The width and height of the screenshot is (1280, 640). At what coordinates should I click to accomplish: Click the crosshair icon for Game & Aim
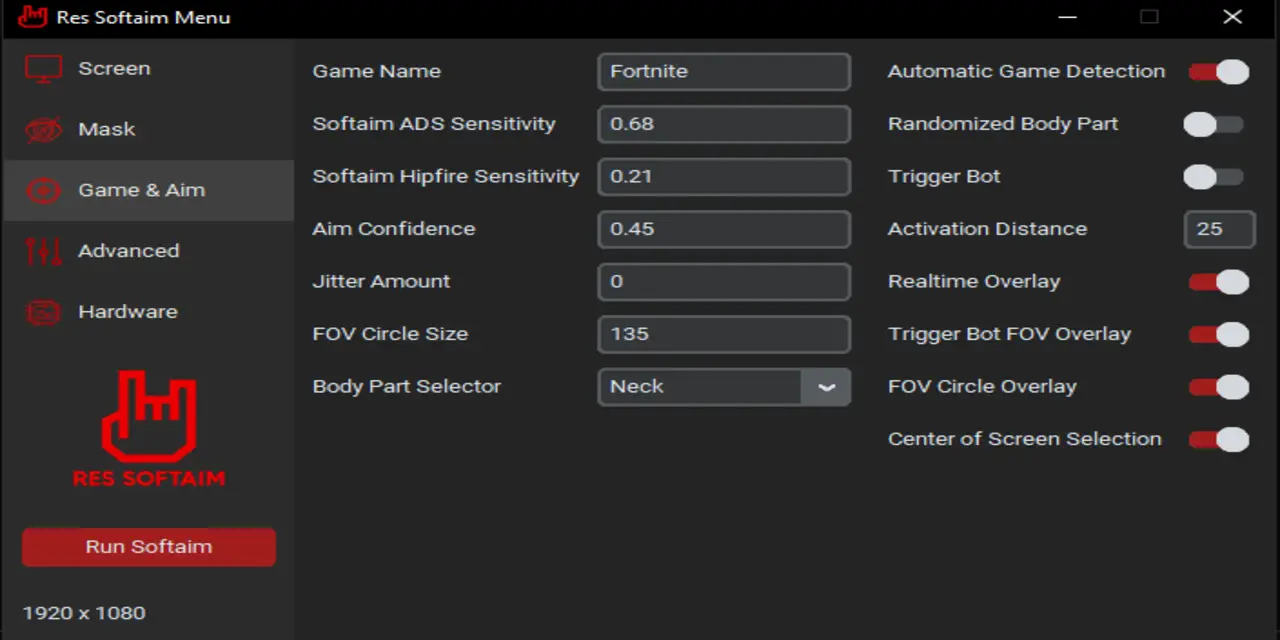click(42, 190)
